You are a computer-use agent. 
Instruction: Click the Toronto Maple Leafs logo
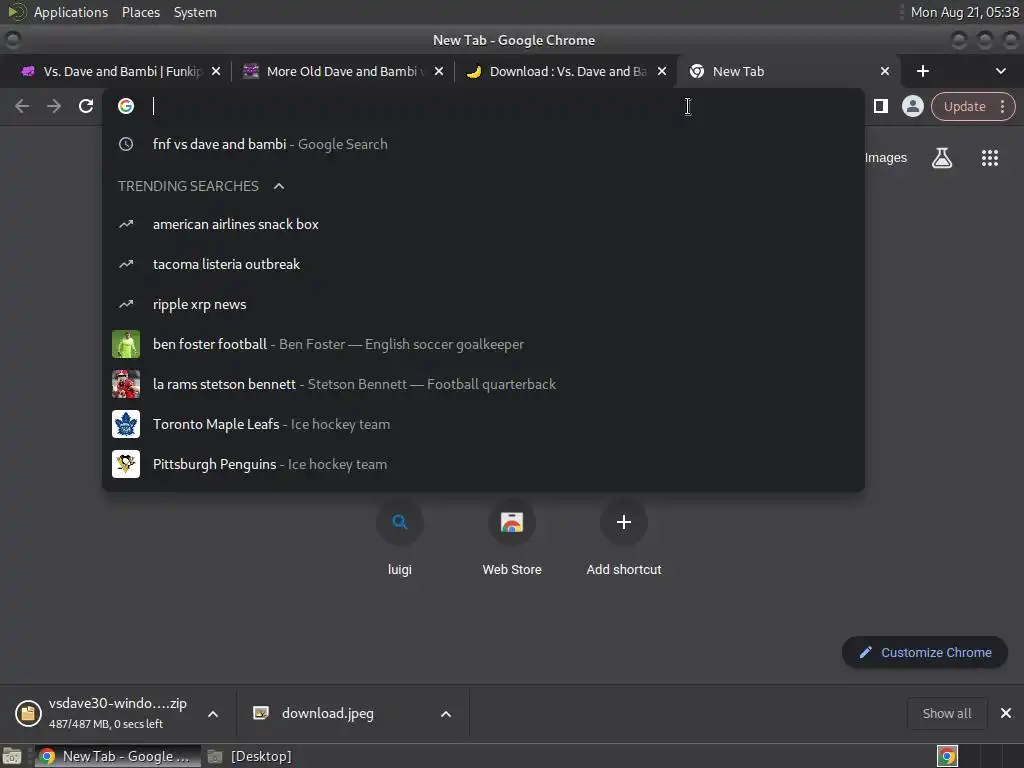coord(126,424)
